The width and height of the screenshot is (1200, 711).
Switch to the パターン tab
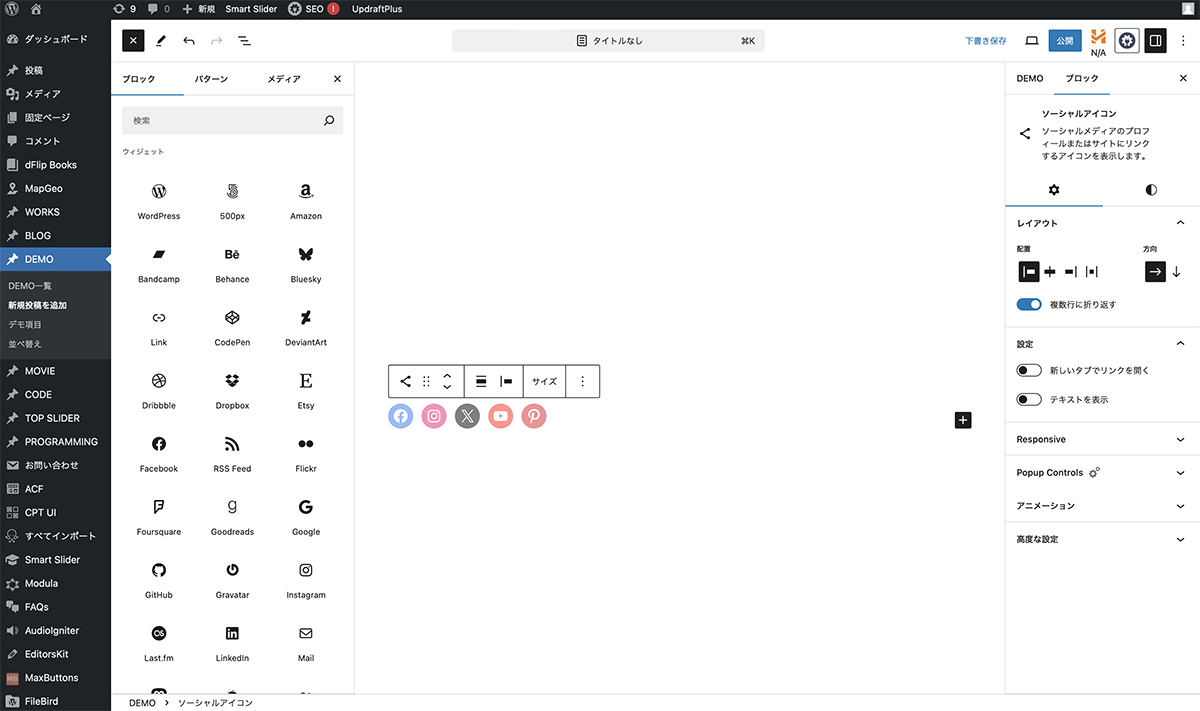tap(211, 79)
